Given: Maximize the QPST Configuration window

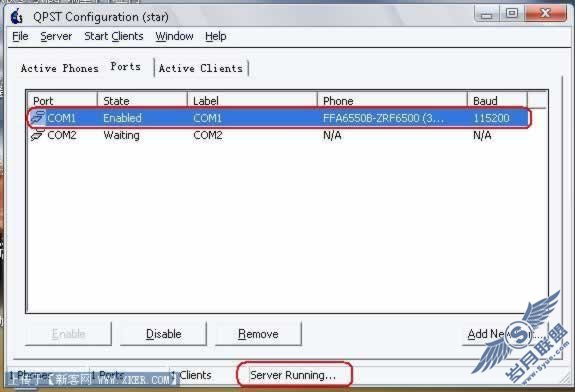Looking at the screenshot, I should click(x=512, y=14).
